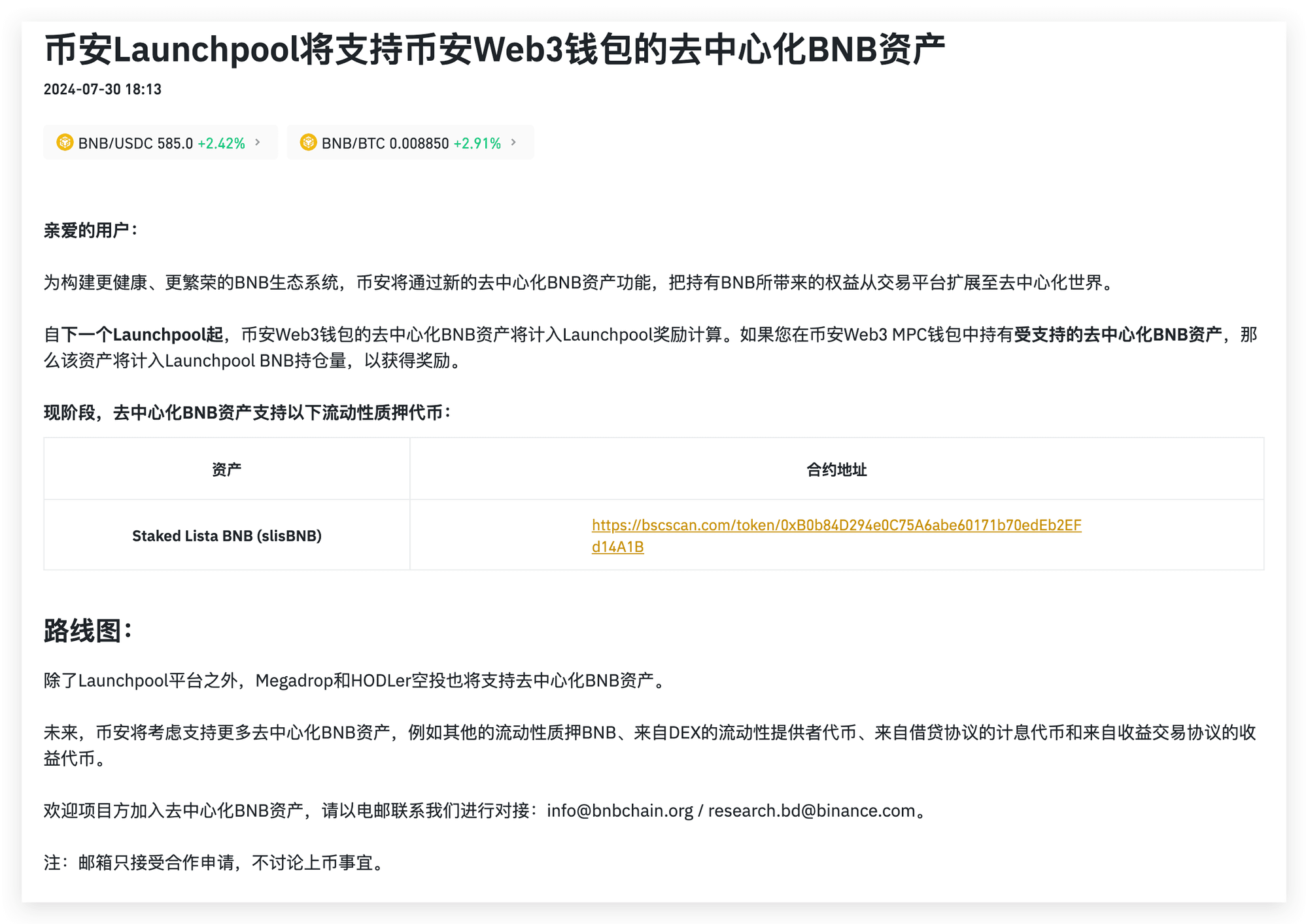The image size is (1308, 924).
Task: Click the bold text 自下一个Launchpool起
Action: [133, 334]
